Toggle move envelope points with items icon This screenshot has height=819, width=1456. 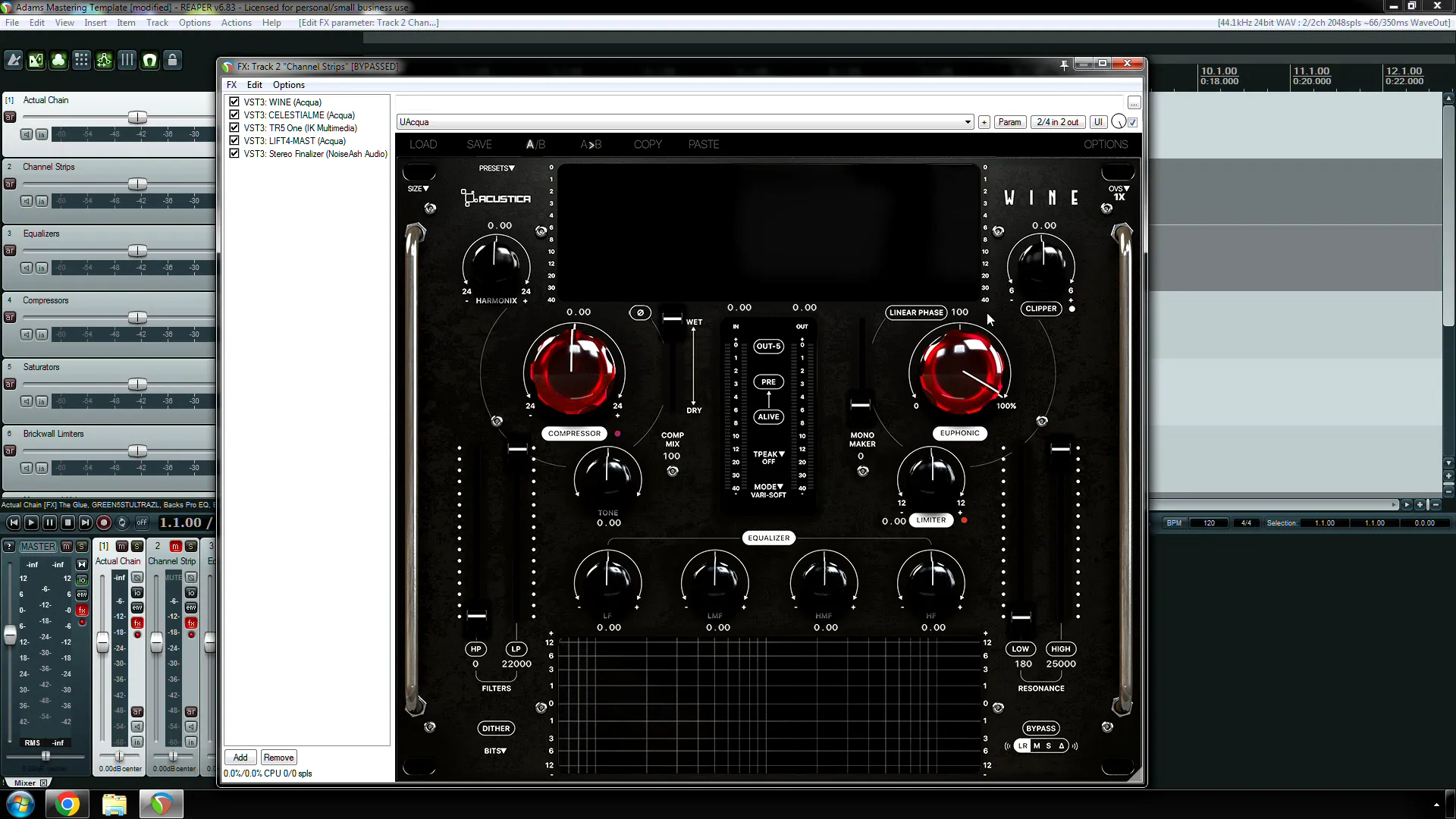(x=105, y=60)
